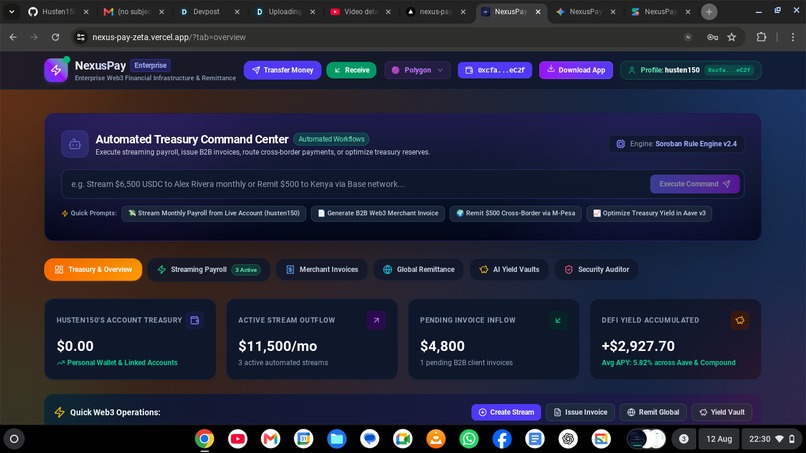Switch to the GitHub Husten15 browser tab
Viewport: 806px width, 453px height.
click(59, 11)
